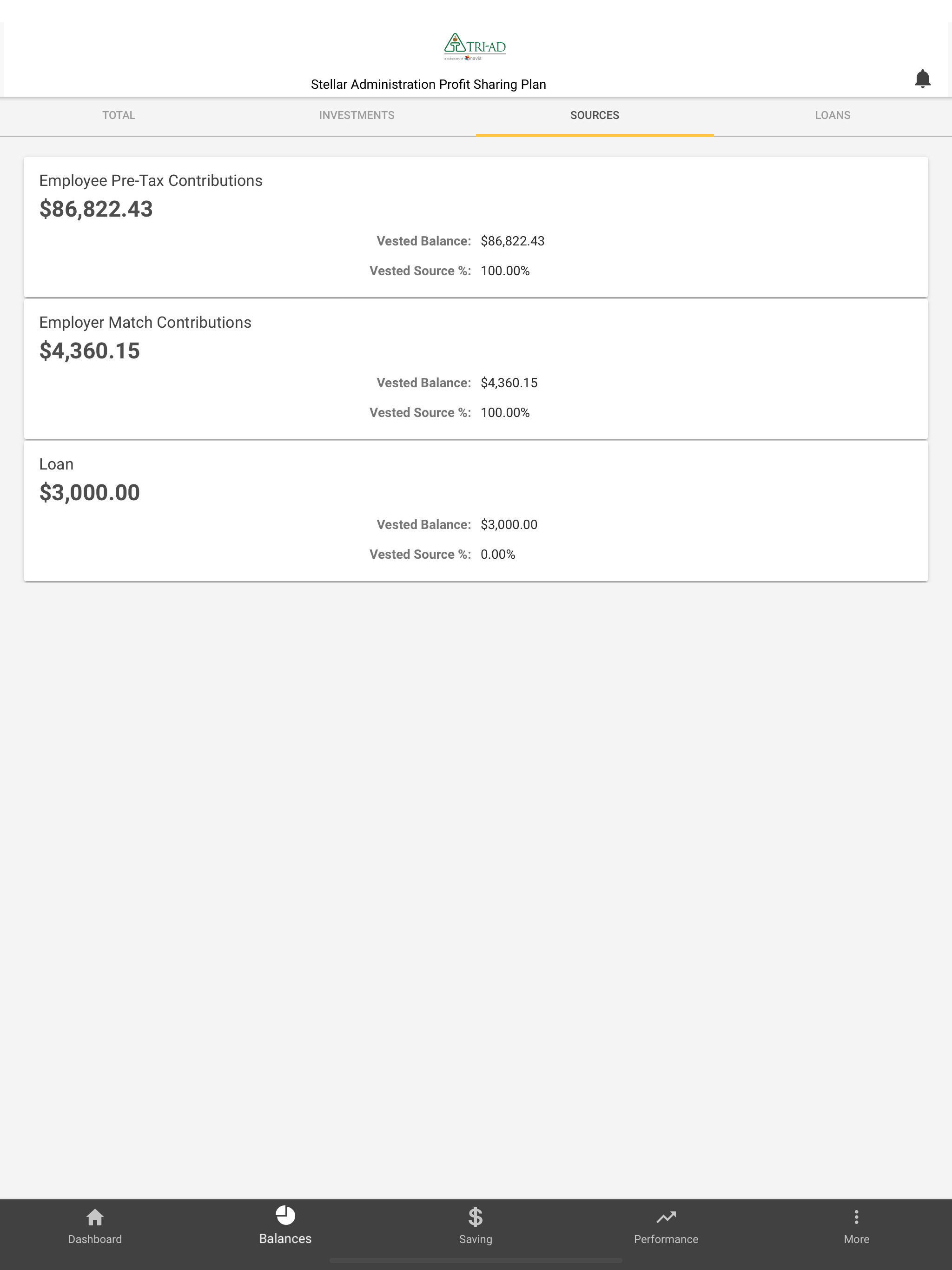Open the Loan source card

click(476, 510)
